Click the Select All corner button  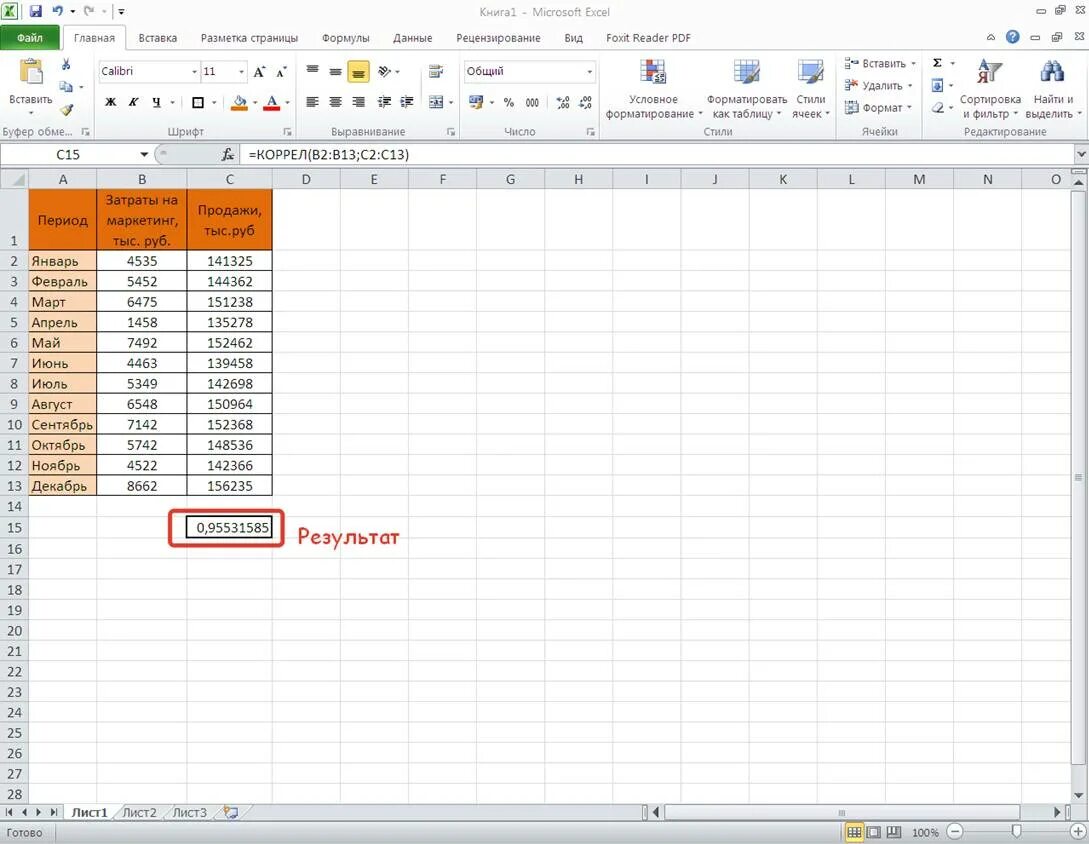[14, 179]
